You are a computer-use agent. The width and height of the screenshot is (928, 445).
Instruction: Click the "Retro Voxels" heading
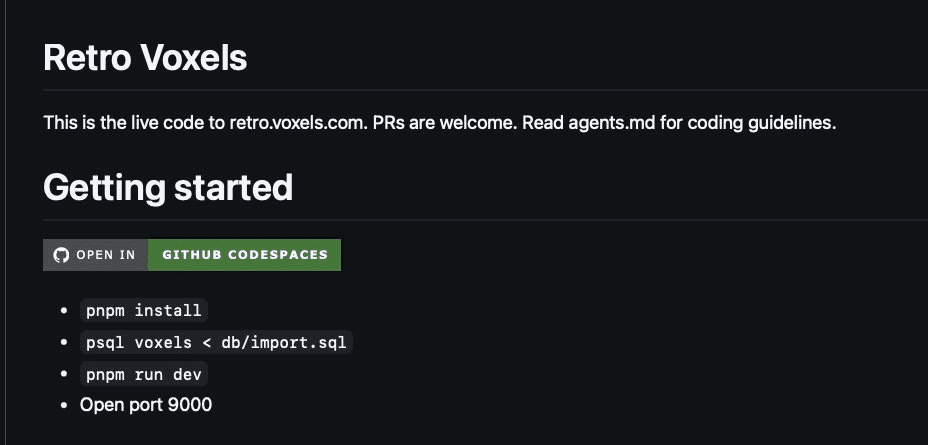click(145, 58)
